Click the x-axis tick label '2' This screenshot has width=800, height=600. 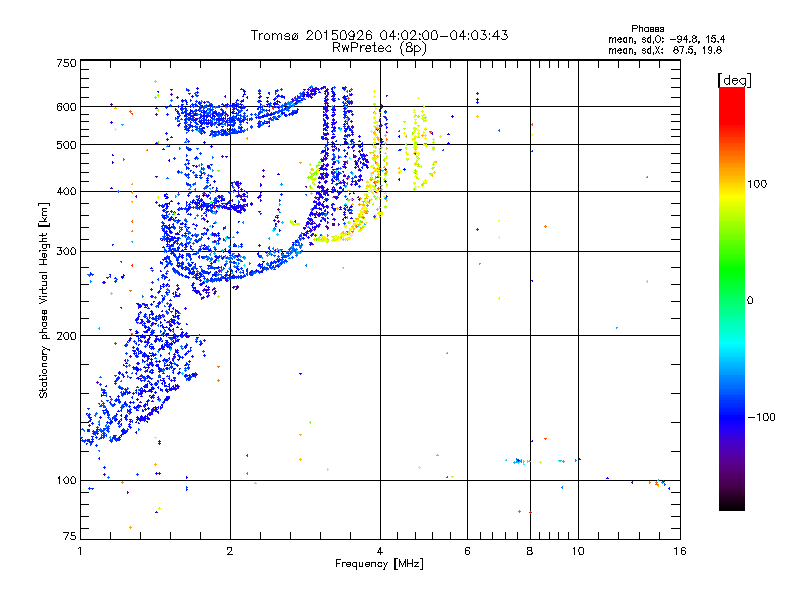[230, 551]
